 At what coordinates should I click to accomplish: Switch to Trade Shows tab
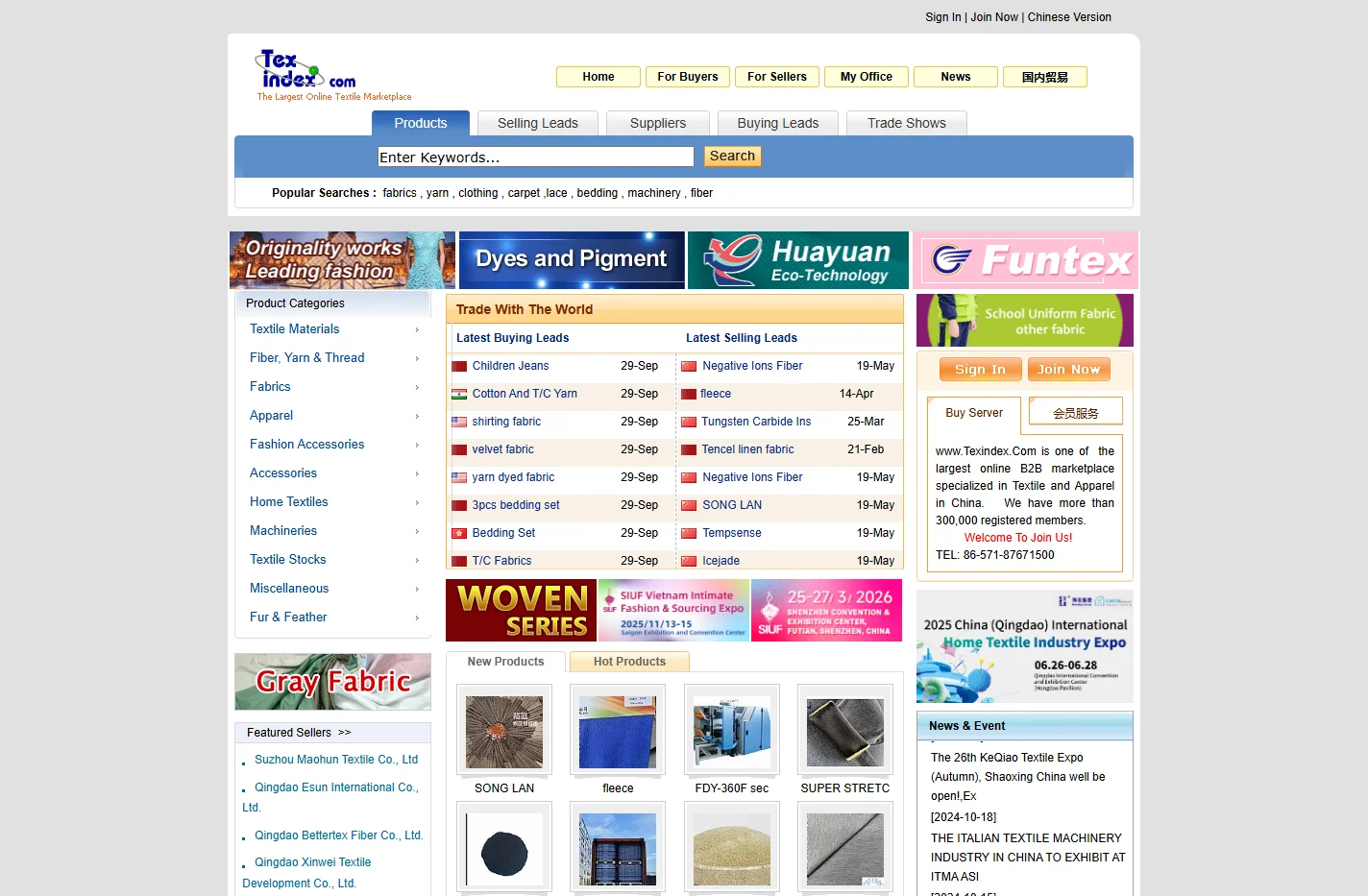point(907,123)
